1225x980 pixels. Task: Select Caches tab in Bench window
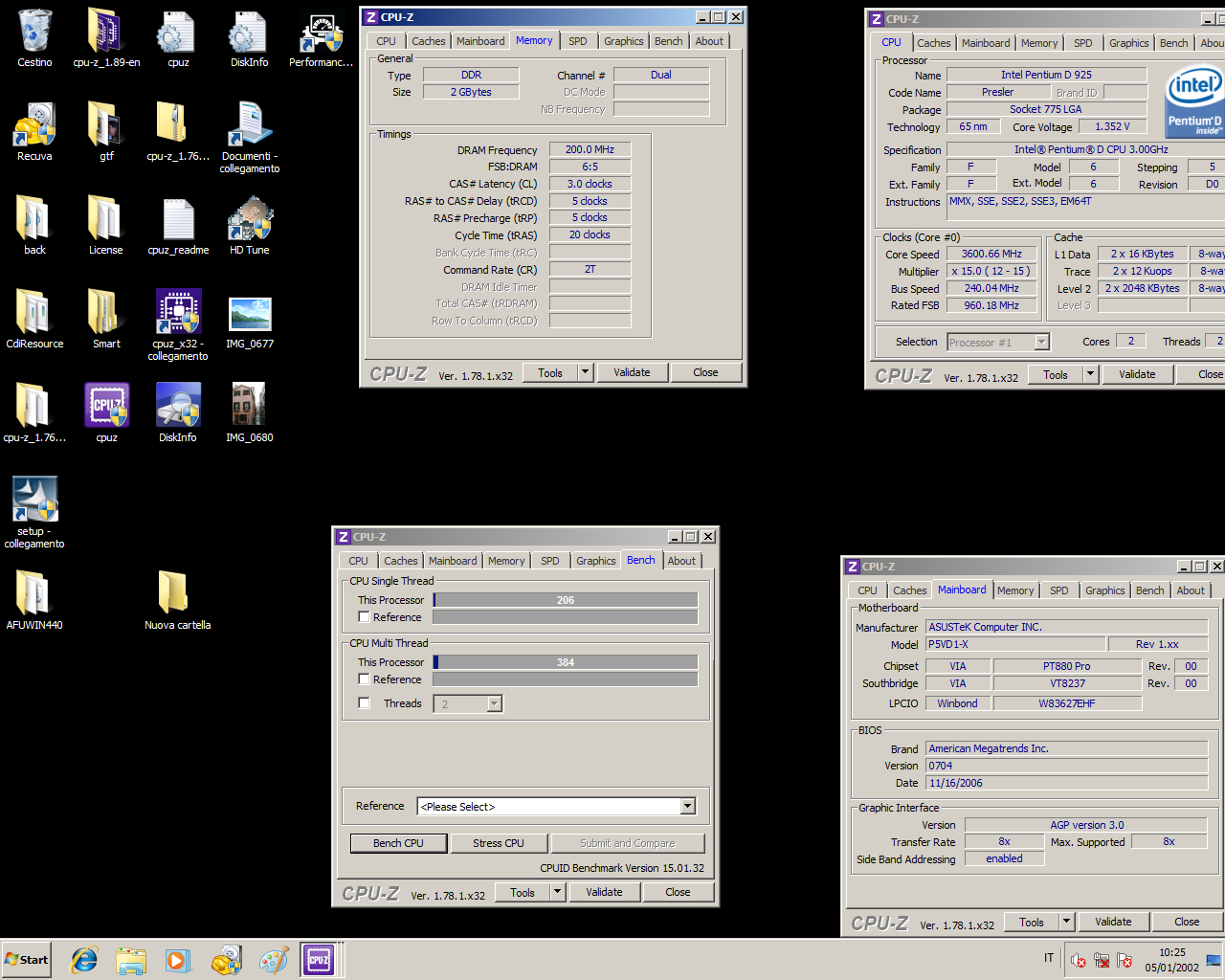401,561
